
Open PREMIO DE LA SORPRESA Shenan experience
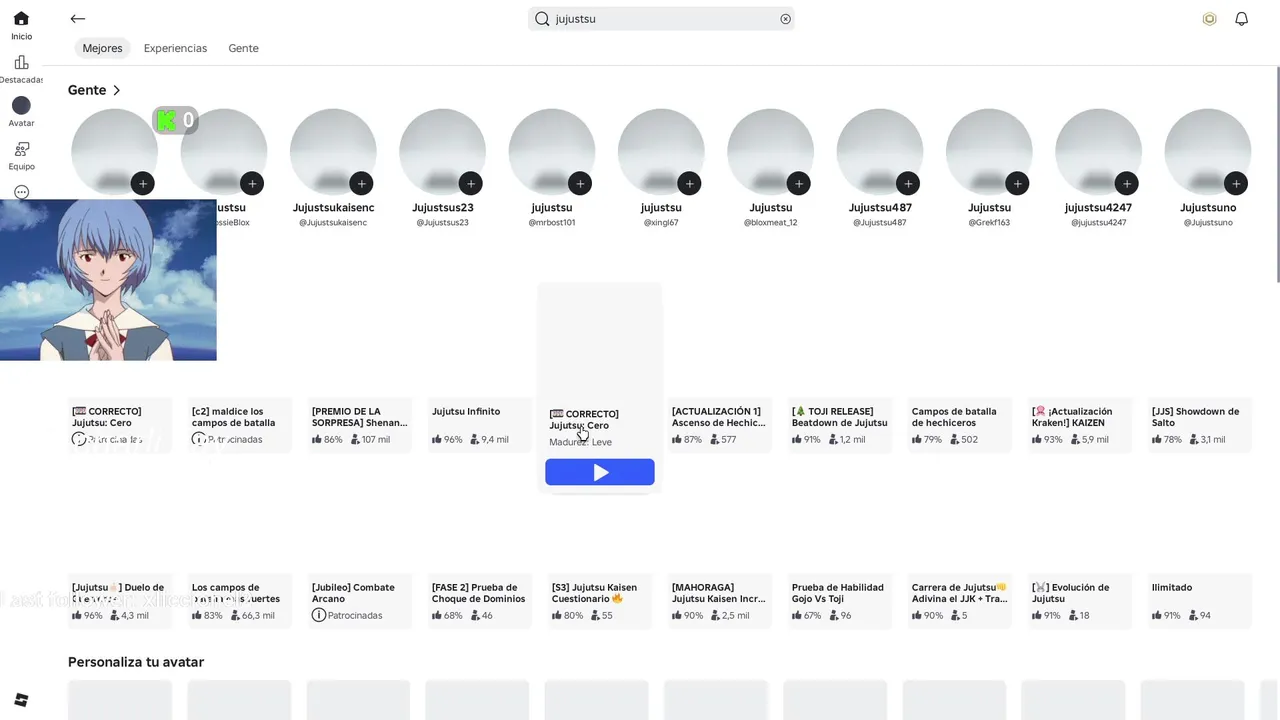[360, 425]
